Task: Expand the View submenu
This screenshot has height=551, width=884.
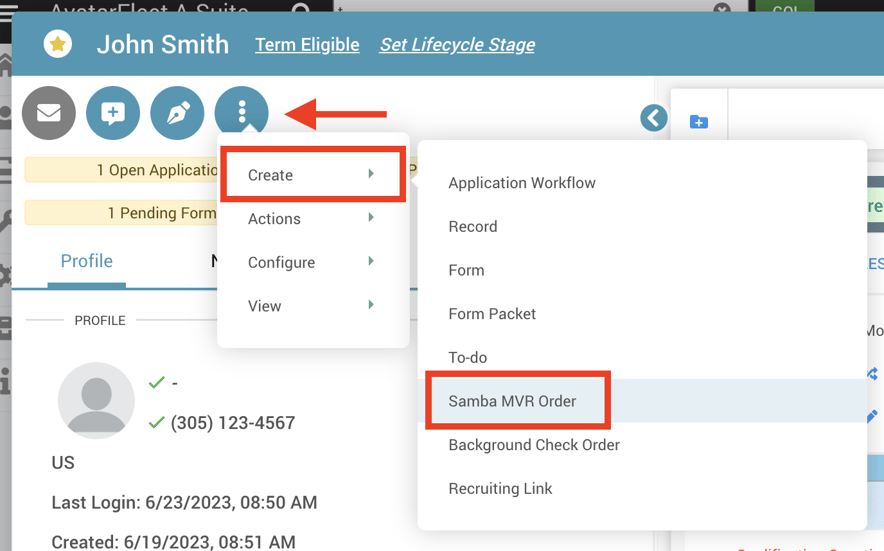Action: tap(312, 306)
